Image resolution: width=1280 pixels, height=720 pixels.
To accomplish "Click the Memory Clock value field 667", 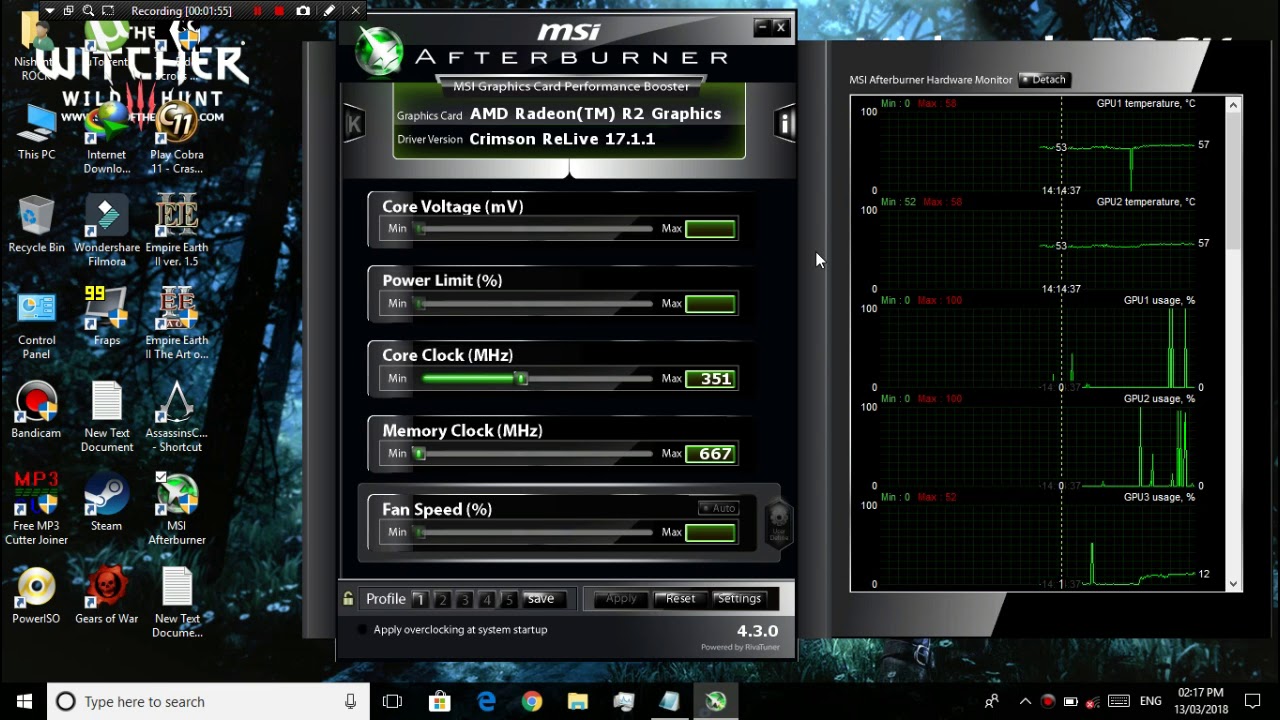I will tap(711, 454).
